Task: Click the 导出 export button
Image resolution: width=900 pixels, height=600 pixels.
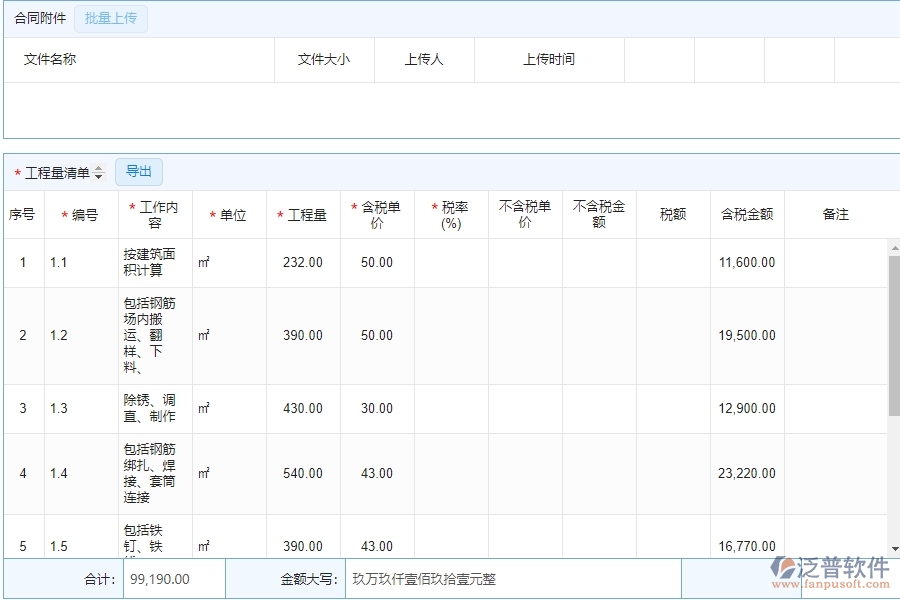Action: pos(139,171)
